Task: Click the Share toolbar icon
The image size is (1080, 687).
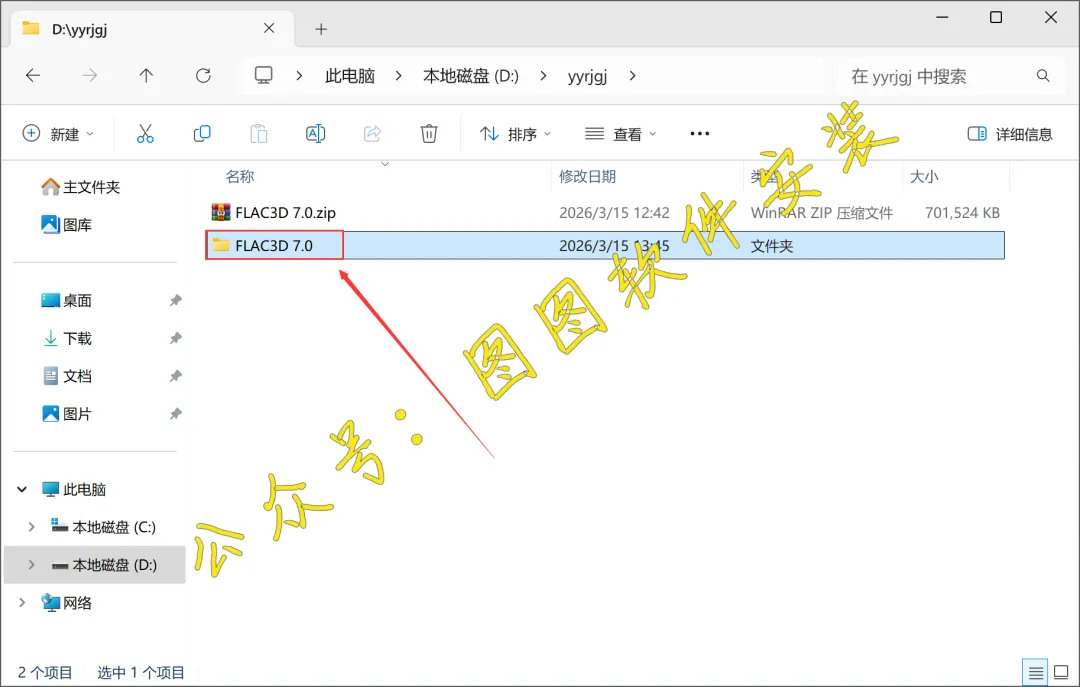Action: click(373, 134)
